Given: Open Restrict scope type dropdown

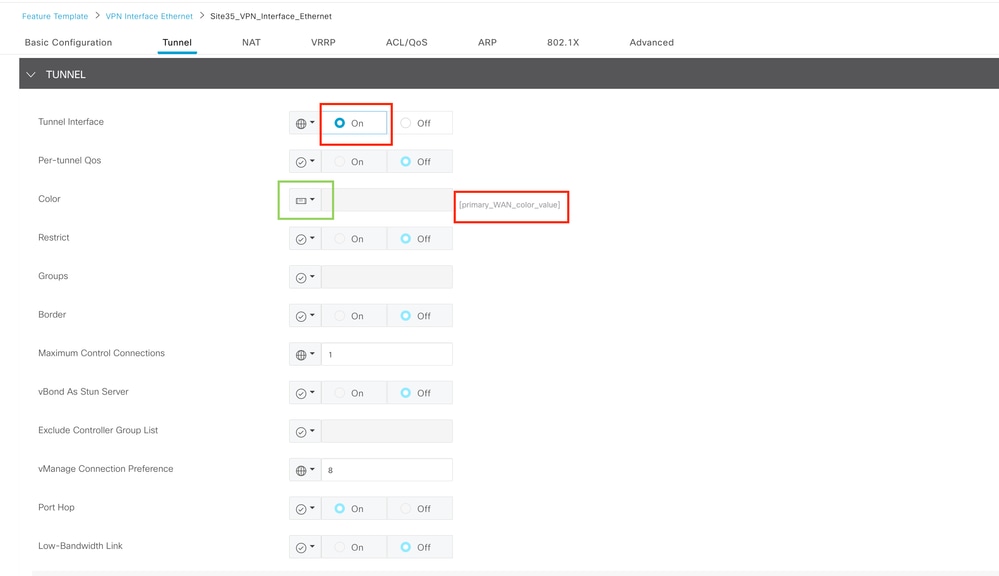Looking at the screenshot, I should pyautogui.click(x=305, y=239).
